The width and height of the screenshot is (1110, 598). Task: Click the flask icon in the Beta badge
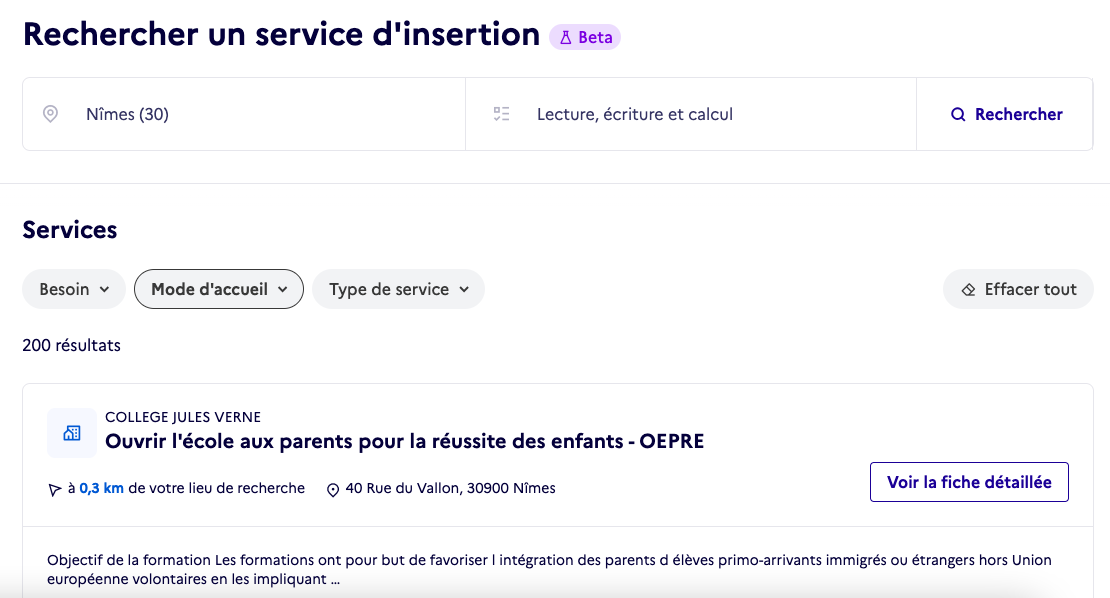click(566, 38)
